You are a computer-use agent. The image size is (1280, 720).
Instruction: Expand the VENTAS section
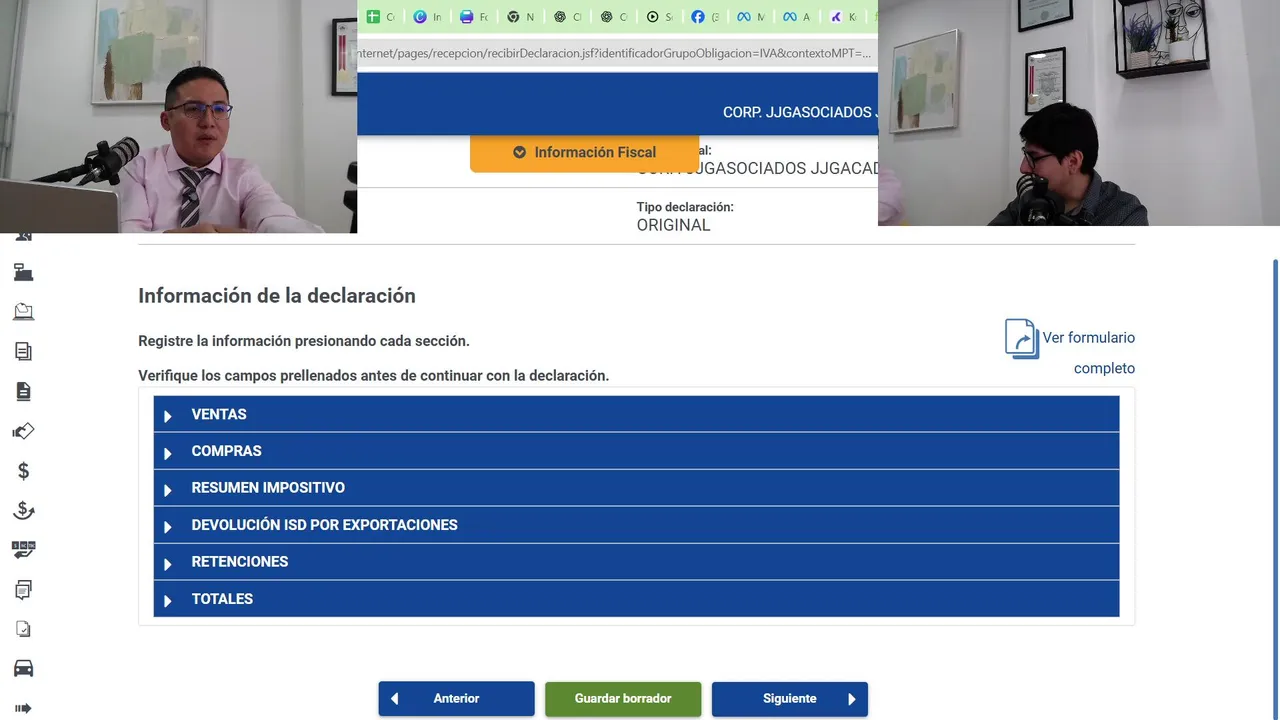point(636,414)
